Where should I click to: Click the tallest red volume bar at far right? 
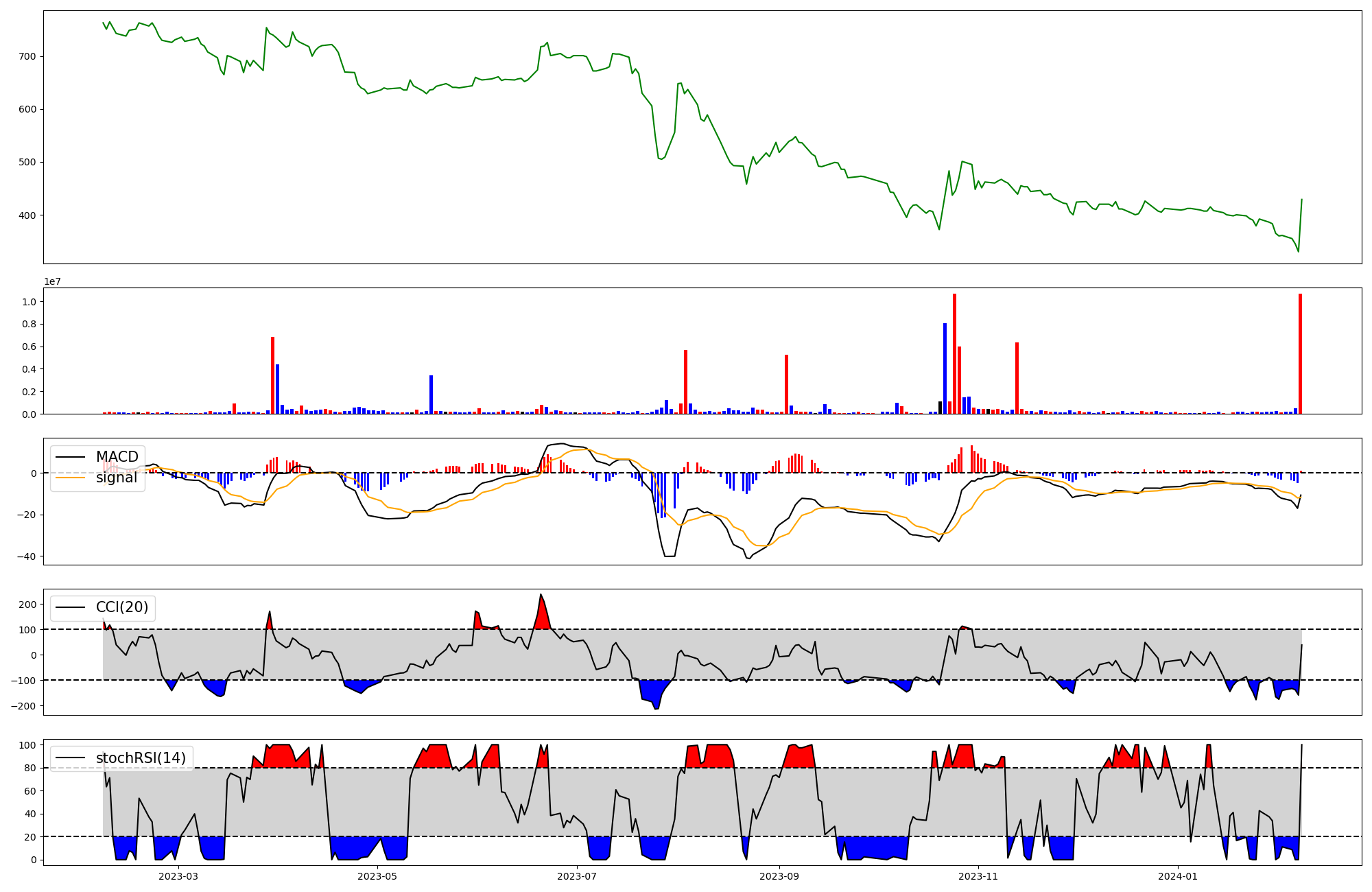click(1300, 354)
